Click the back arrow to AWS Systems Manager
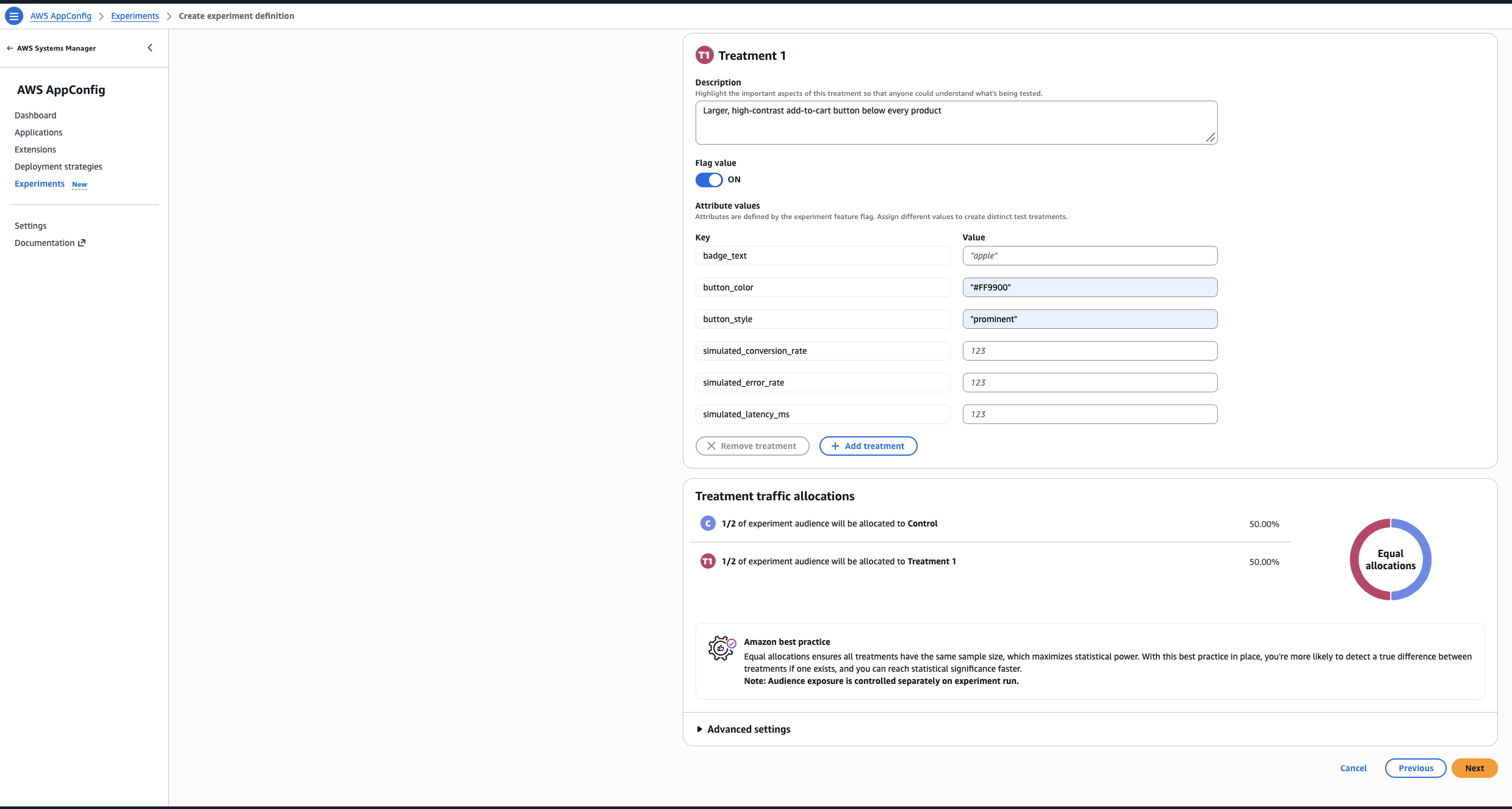 coord(10,48)
